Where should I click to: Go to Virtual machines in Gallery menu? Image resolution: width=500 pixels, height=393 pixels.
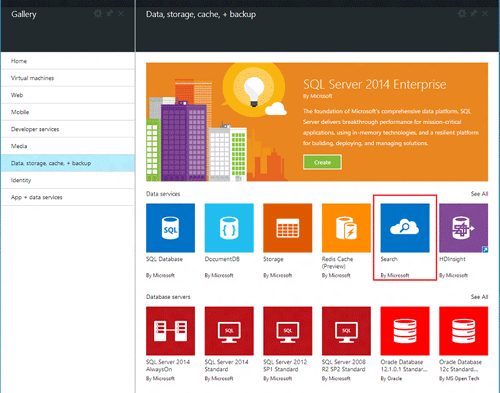(68, 78)
